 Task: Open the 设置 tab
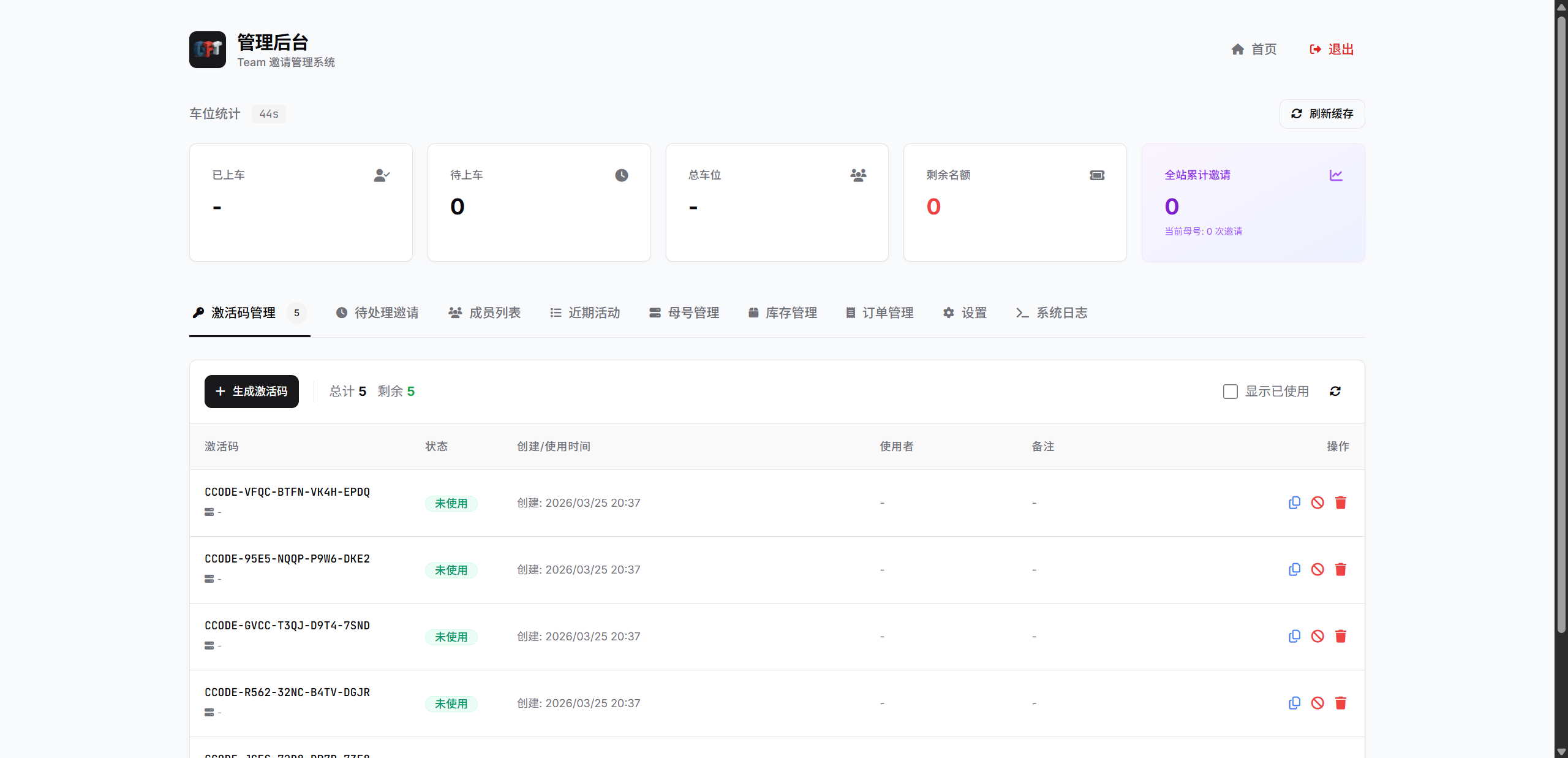964,313
